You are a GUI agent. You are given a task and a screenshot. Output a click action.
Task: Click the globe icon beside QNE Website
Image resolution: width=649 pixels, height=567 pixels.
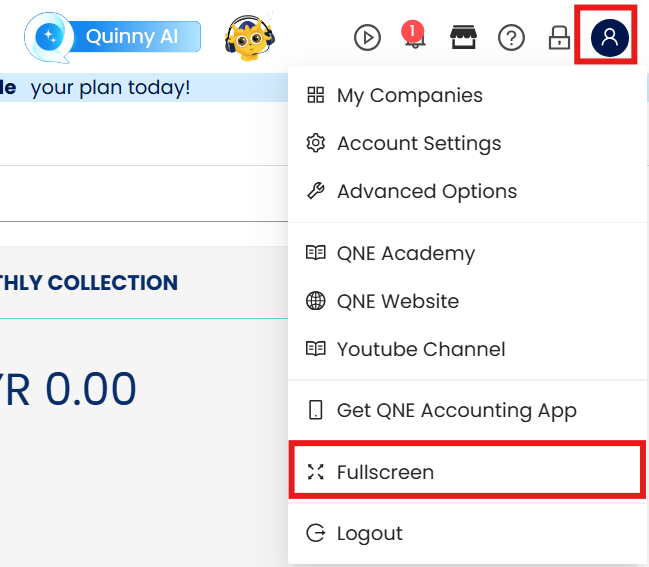tap(316, 301)
